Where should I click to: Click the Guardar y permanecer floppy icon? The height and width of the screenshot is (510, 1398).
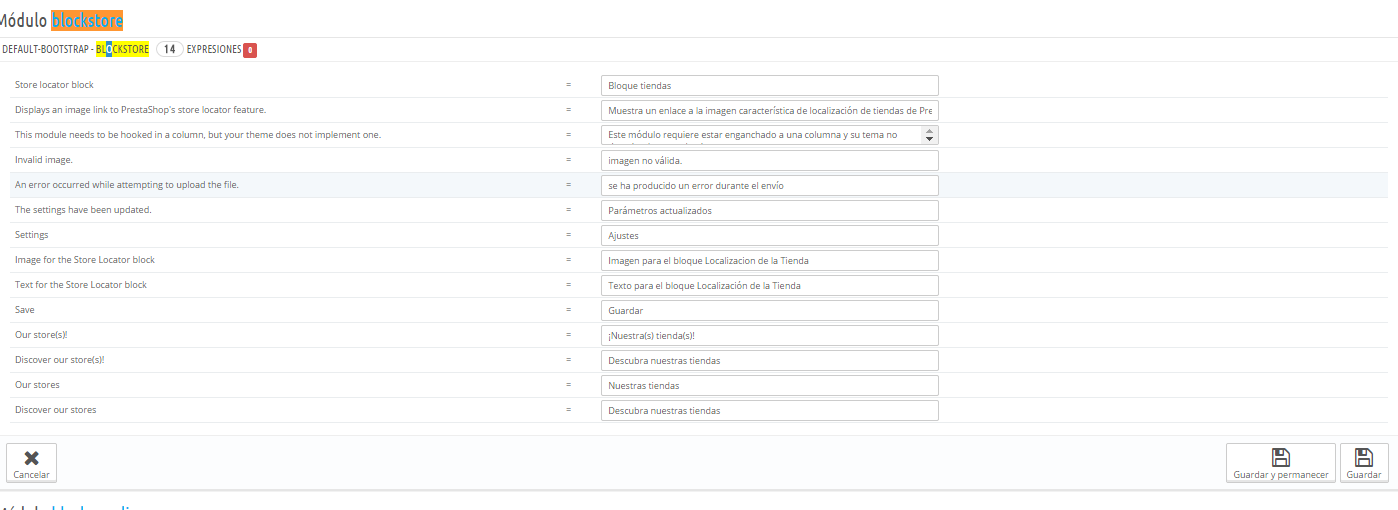(1280, 457)
